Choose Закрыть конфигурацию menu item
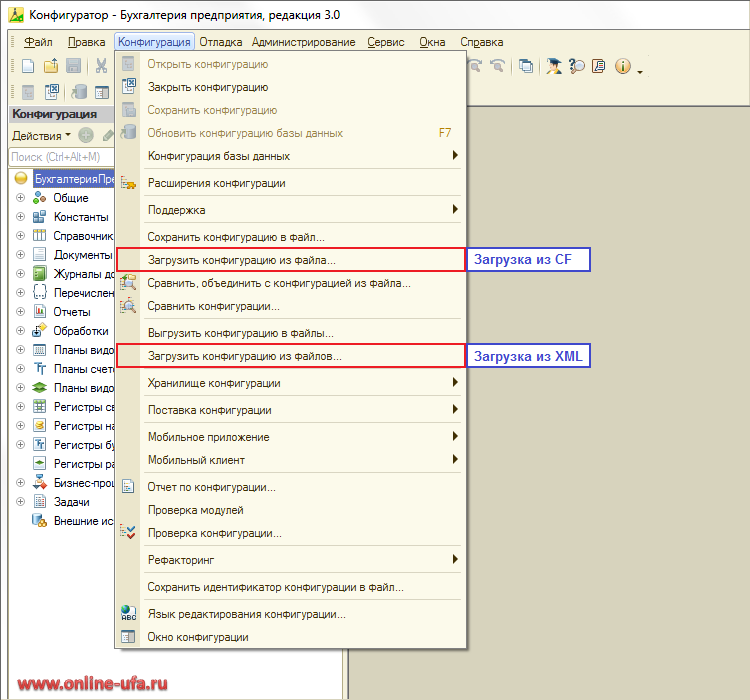 point(207,87)
